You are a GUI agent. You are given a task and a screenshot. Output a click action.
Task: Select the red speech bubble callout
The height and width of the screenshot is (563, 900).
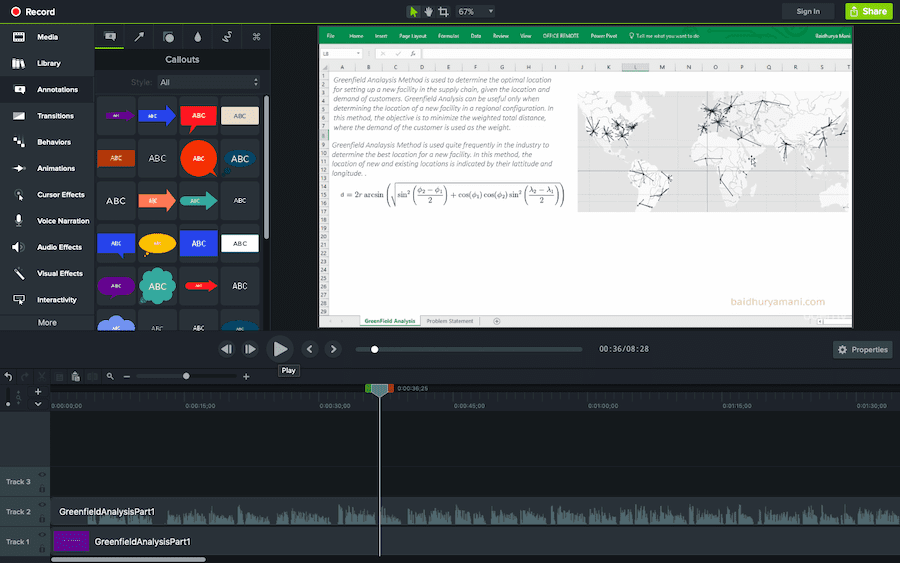[x=199, y=116]
